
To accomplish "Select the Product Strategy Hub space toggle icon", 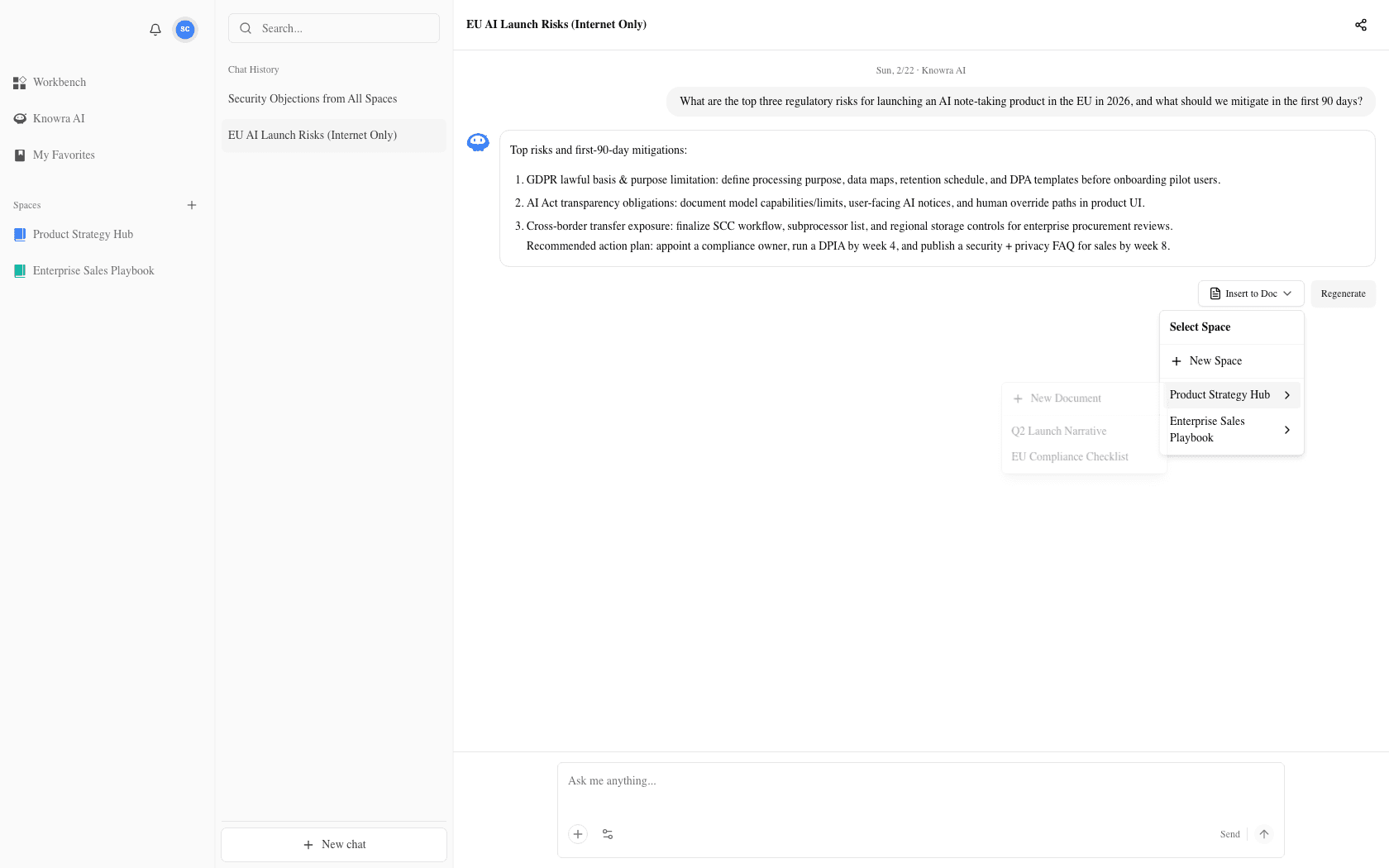I will tap(20, 234).
